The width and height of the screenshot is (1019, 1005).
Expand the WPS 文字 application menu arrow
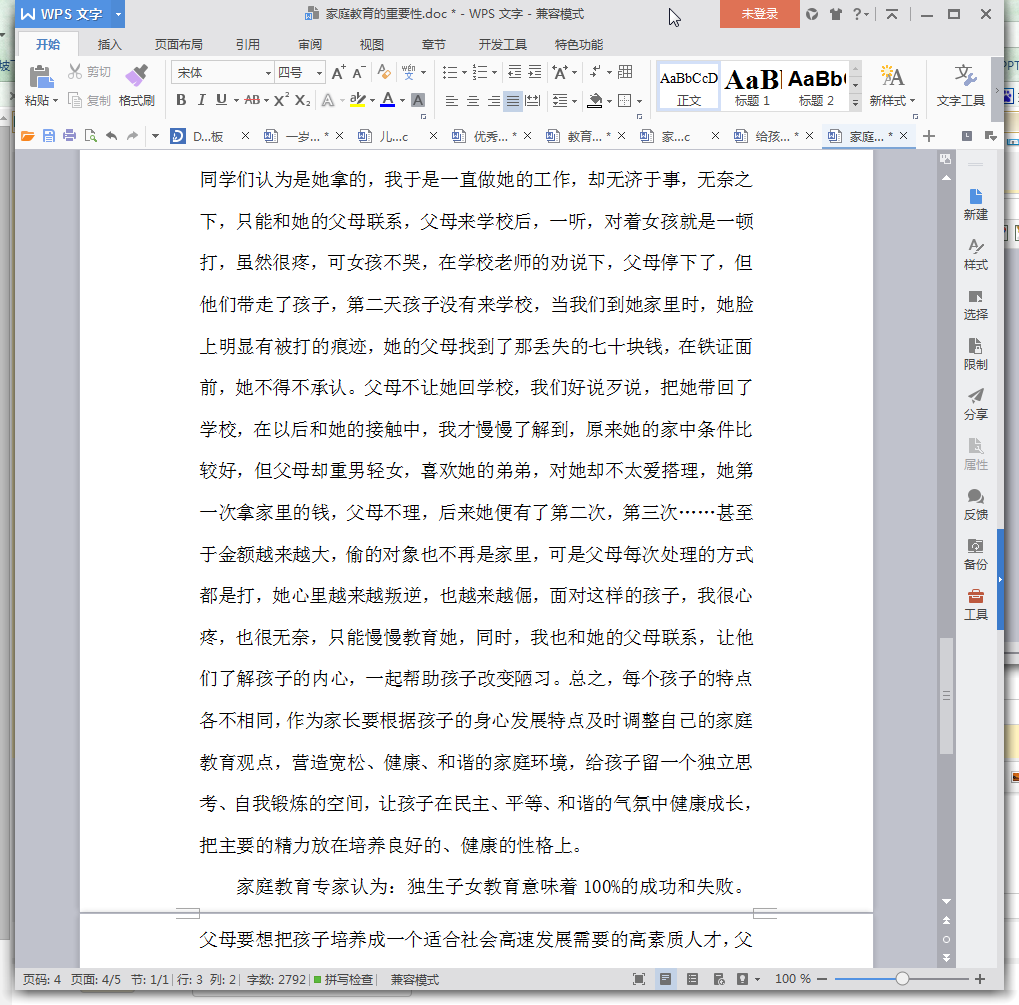(x=118, y=14)
